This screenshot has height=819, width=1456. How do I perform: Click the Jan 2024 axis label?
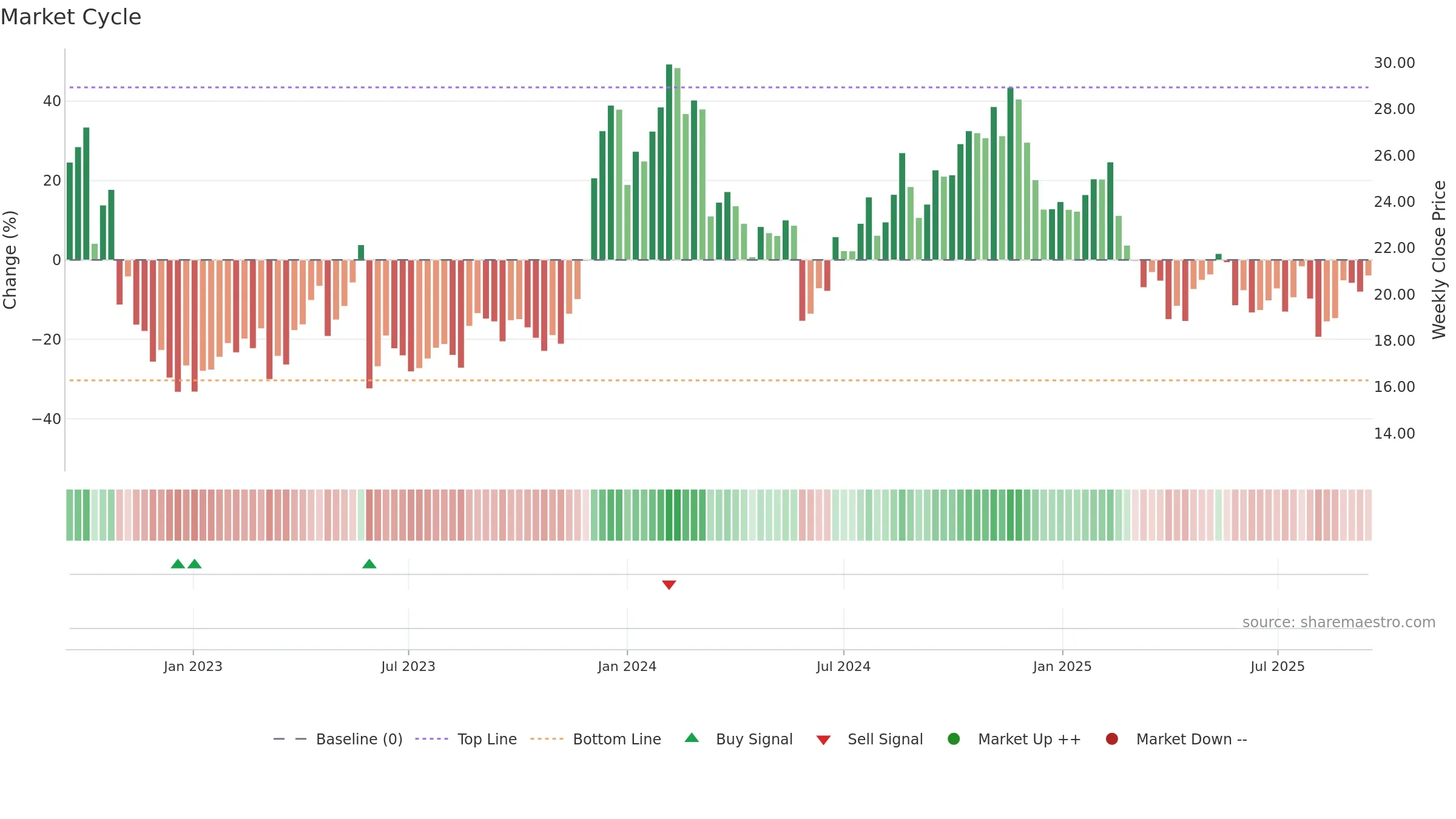click(627, 666)
